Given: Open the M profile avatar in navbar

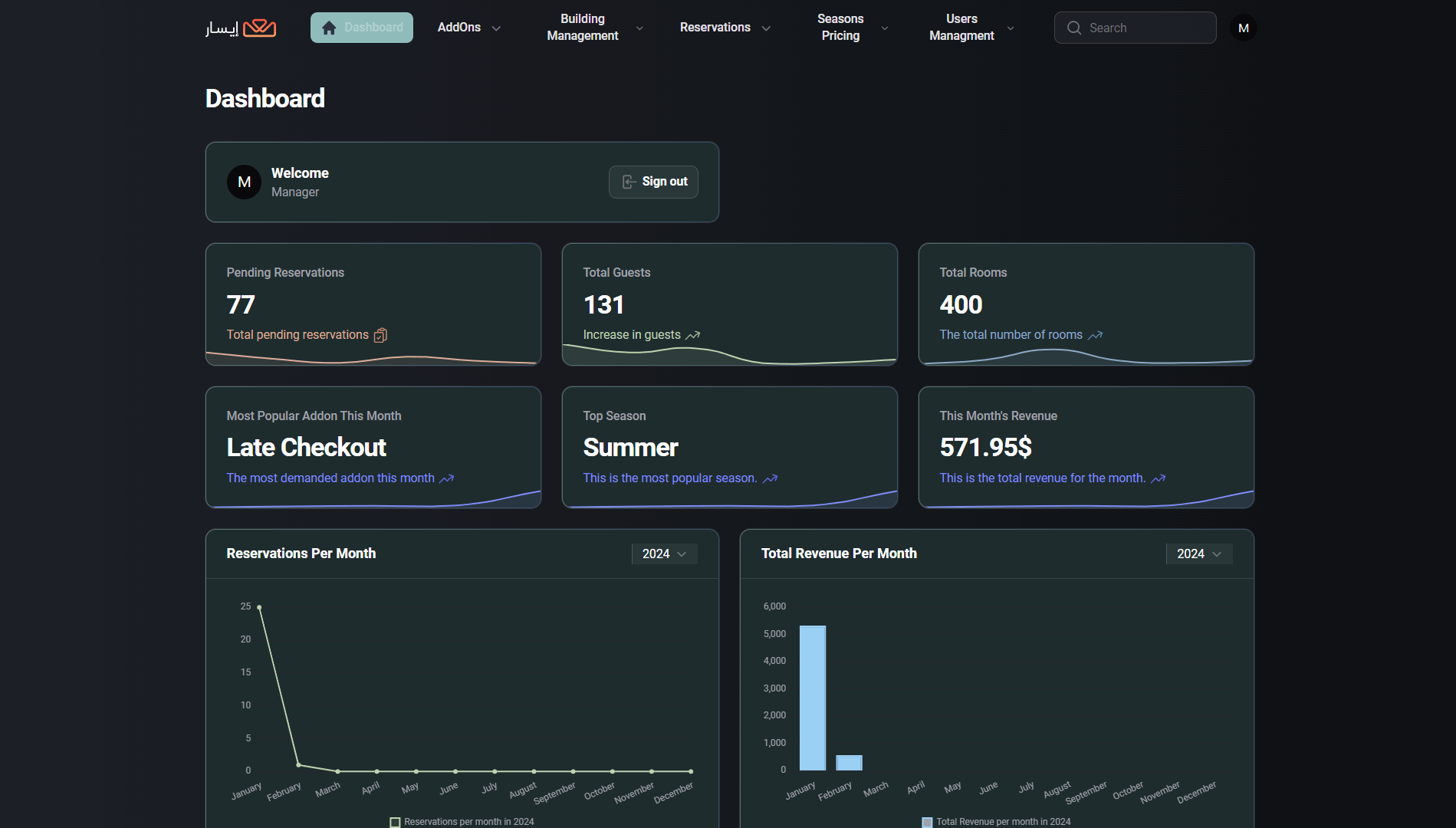Looking at the screenshot, I should tap(1243, 28).
